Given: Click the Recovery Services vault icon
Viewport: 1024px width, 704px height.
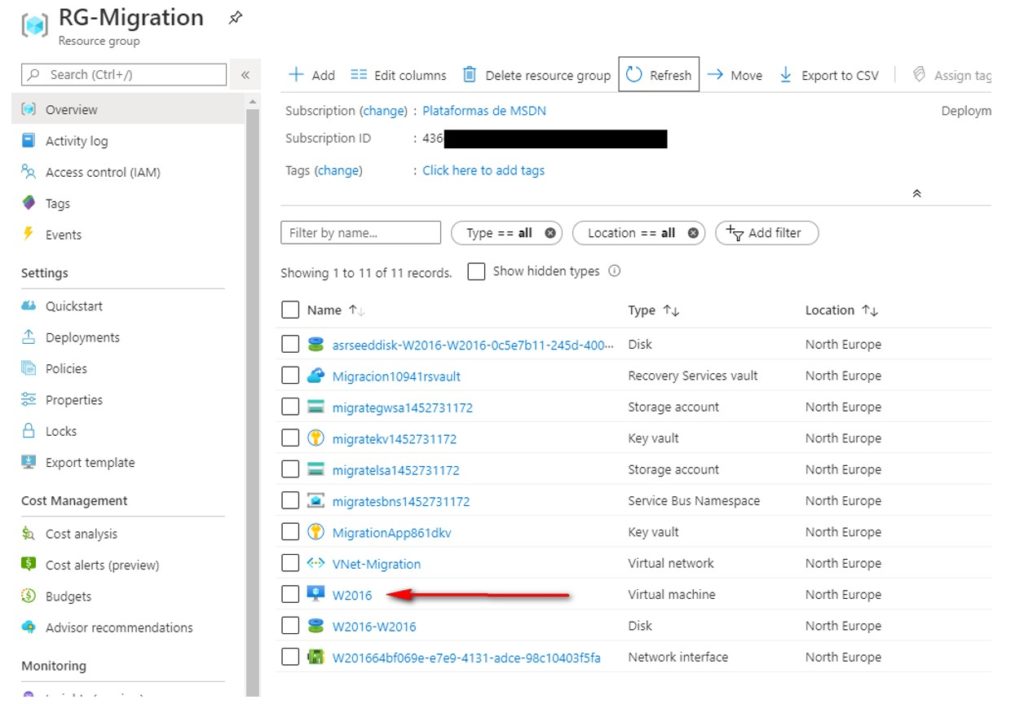Looking at the screenshot, I should pos(316,375).
